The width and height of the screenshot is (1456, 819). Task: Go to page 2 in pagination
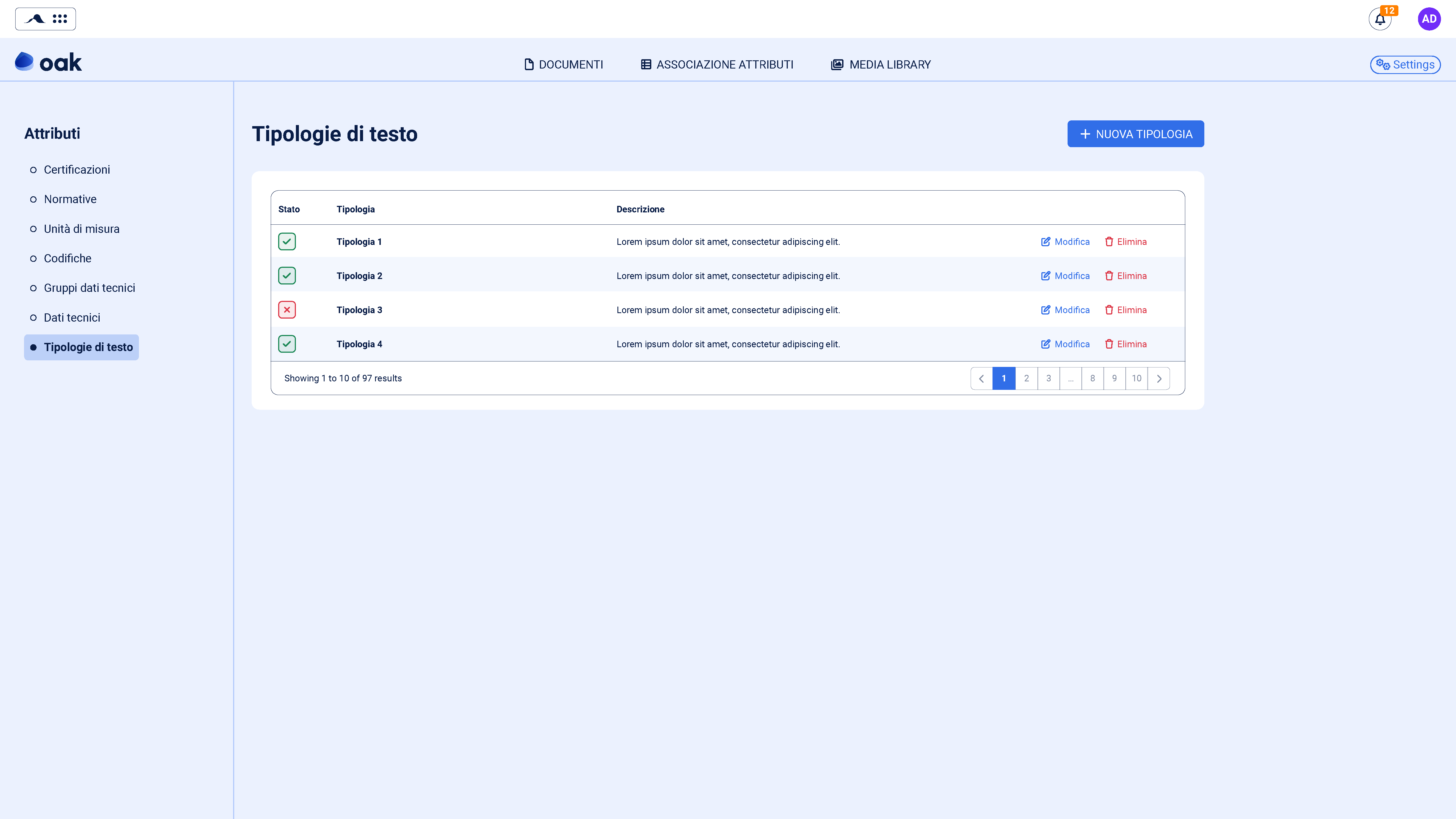[x=1026, y=379]
